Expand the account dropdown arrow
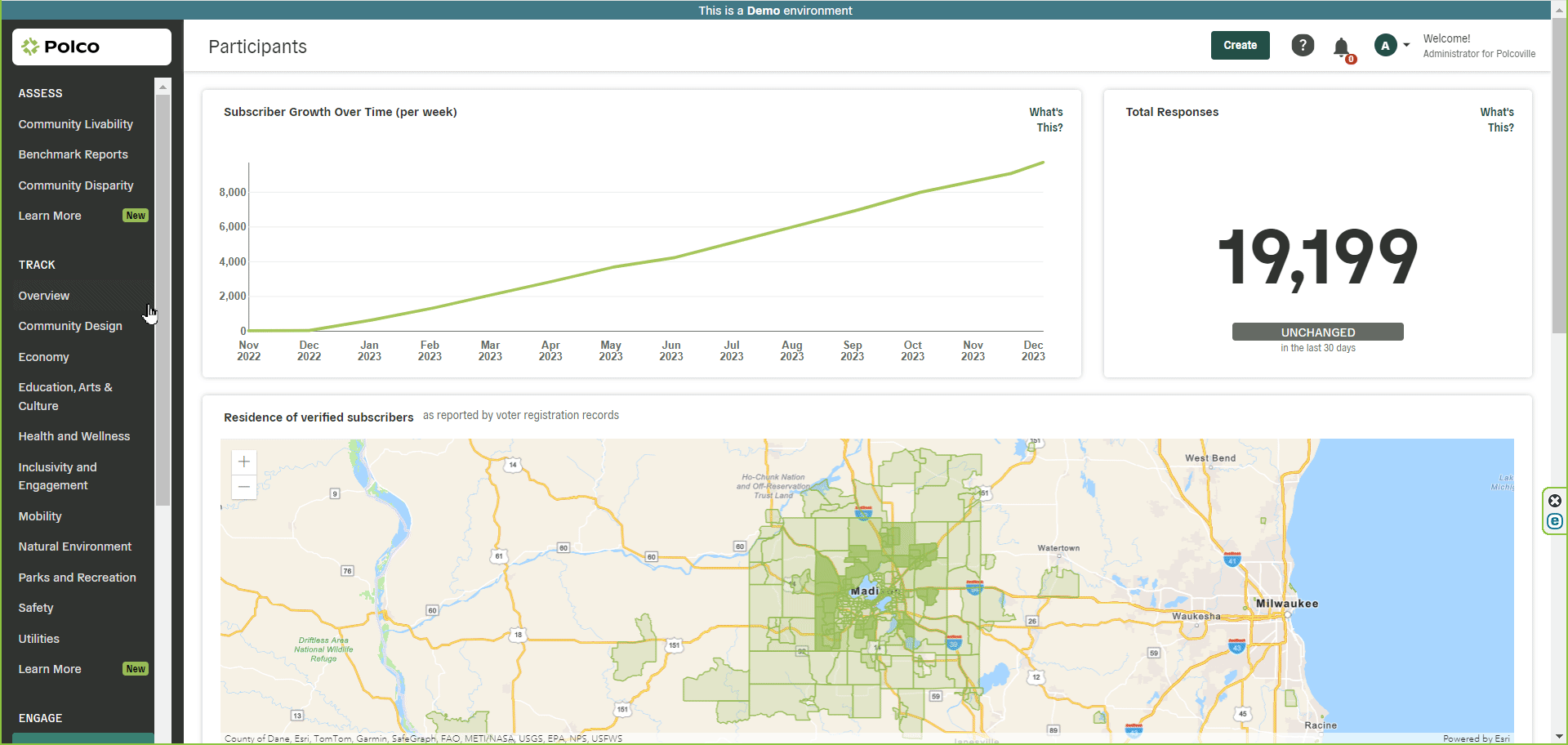 point(1406,46)
